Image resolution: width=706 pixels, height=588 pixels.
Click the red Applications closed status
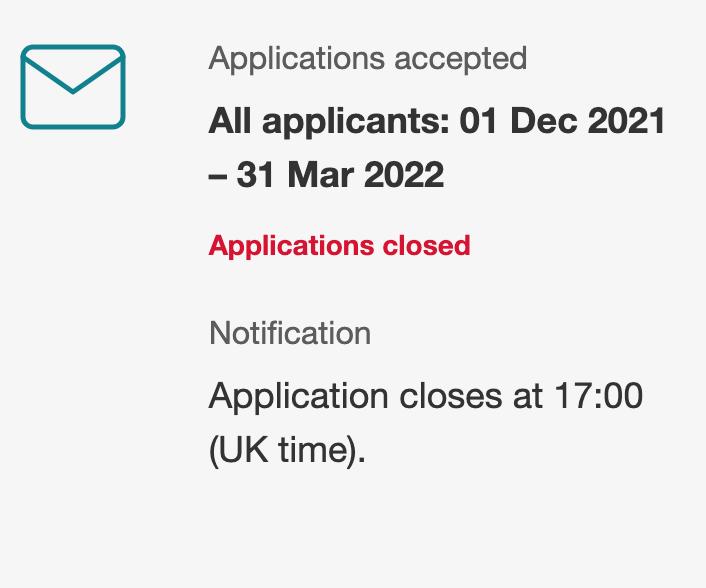(339, 246)
